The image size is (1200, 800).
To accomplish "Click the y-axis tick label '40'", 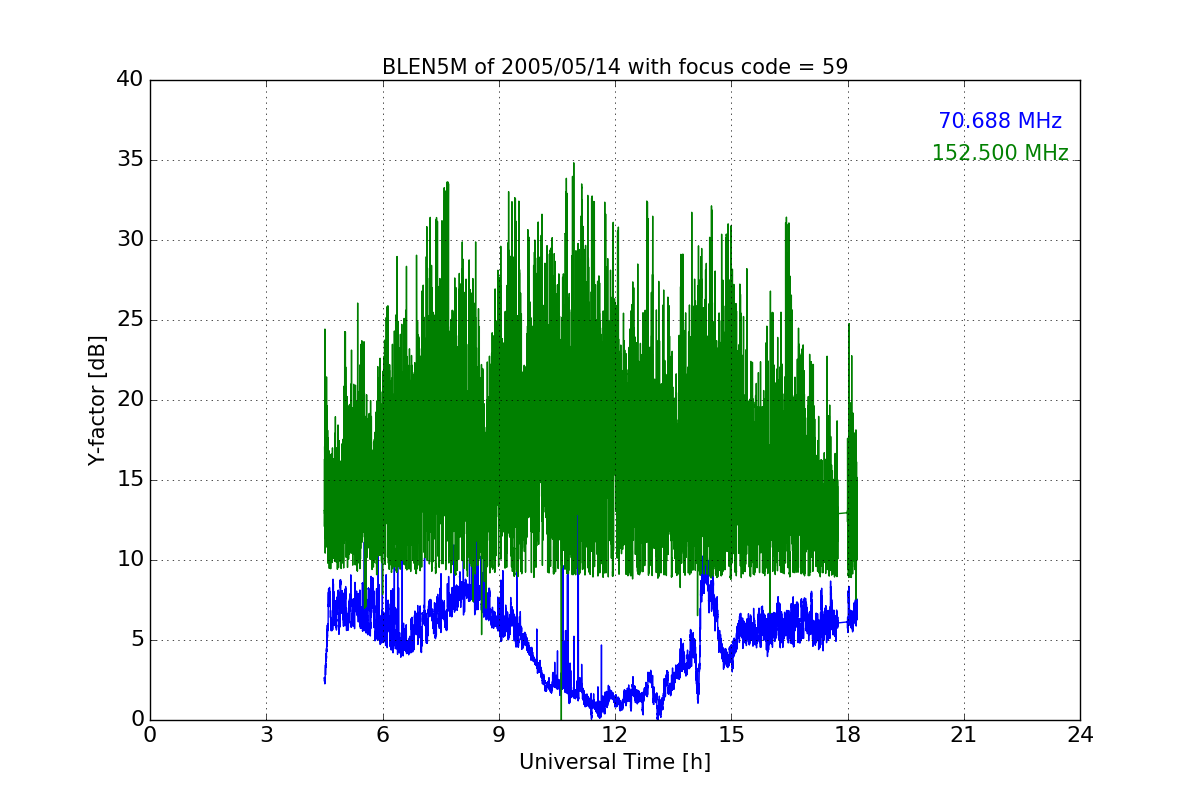I will pos(130,80).
